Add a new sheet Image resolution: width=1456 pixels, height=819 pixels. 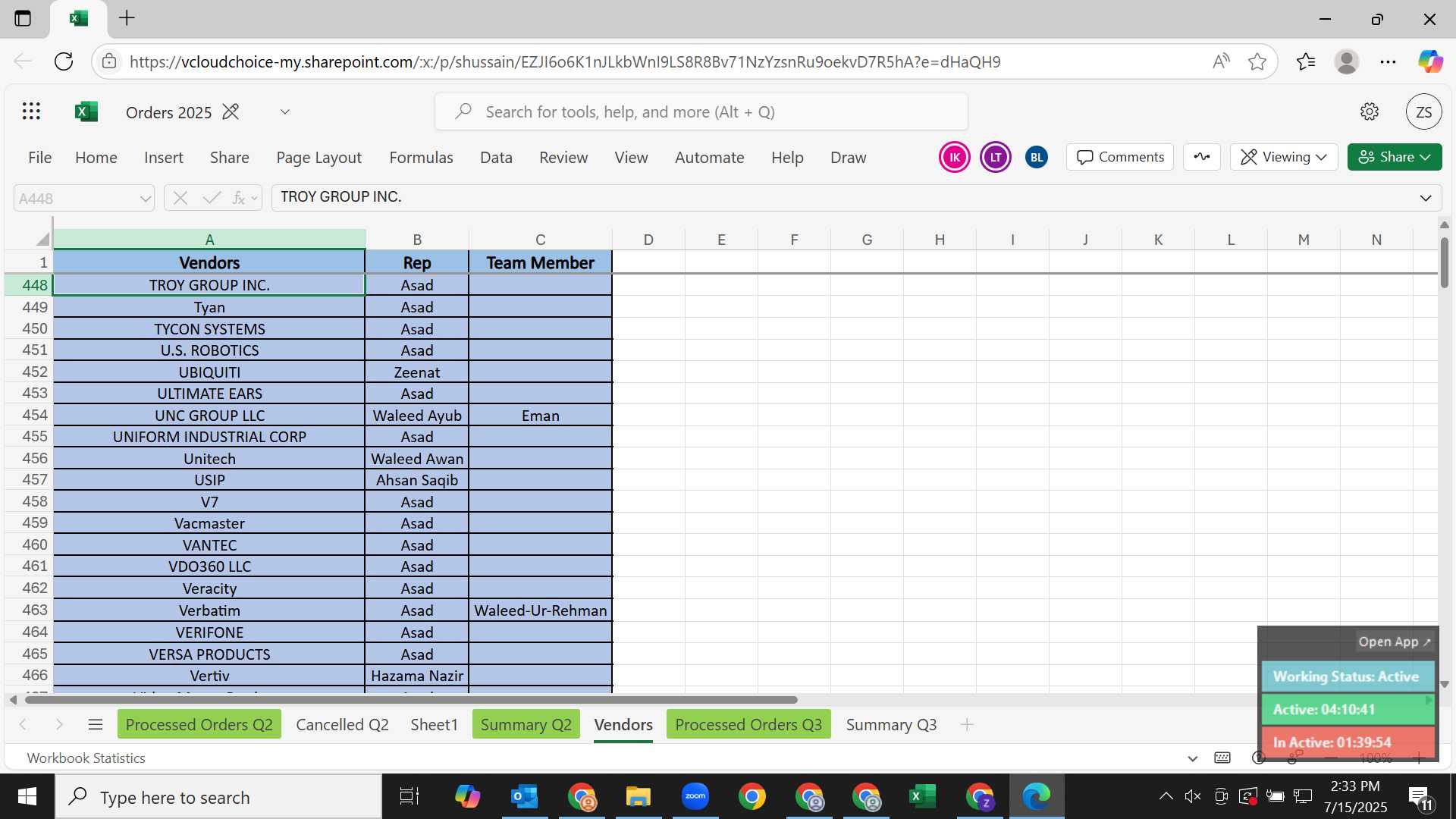click(x=966, y=724)
